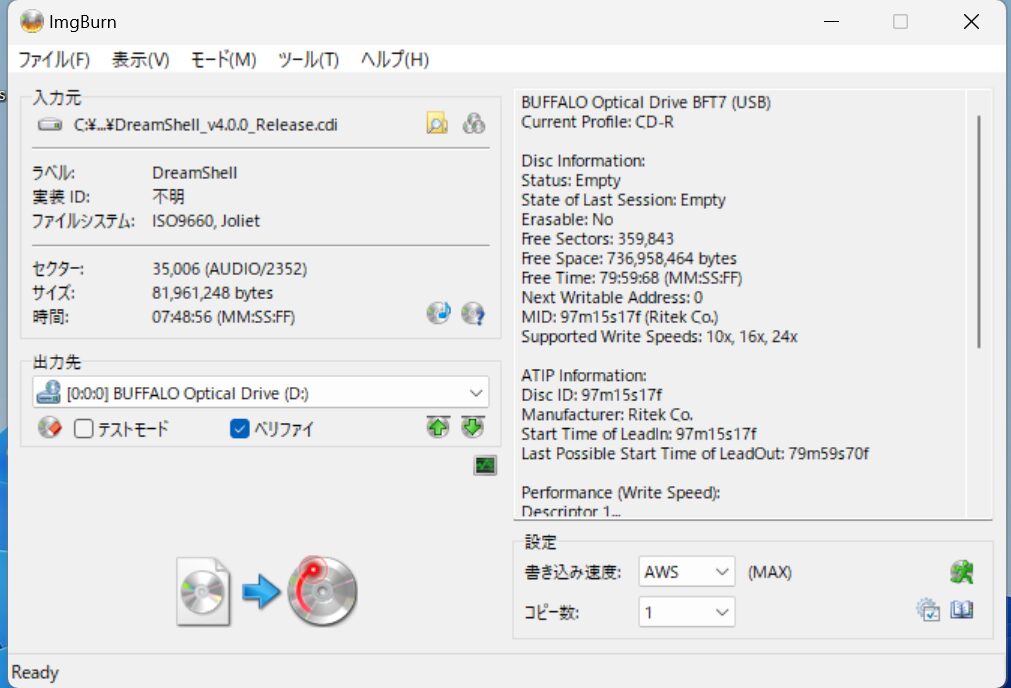Click the label value DreamShell
The image size is (1011, 688).
click(195, 173)
